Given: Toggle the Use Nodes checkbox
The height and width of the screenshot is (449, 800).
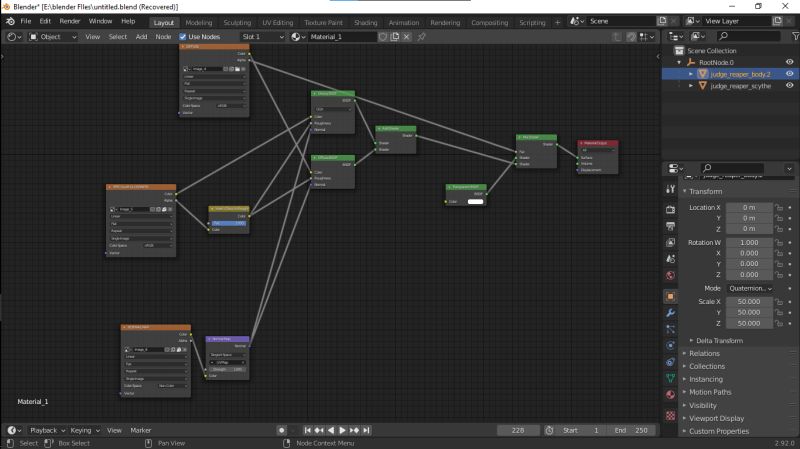Looking at the screenshot, I should pos(183,37).
